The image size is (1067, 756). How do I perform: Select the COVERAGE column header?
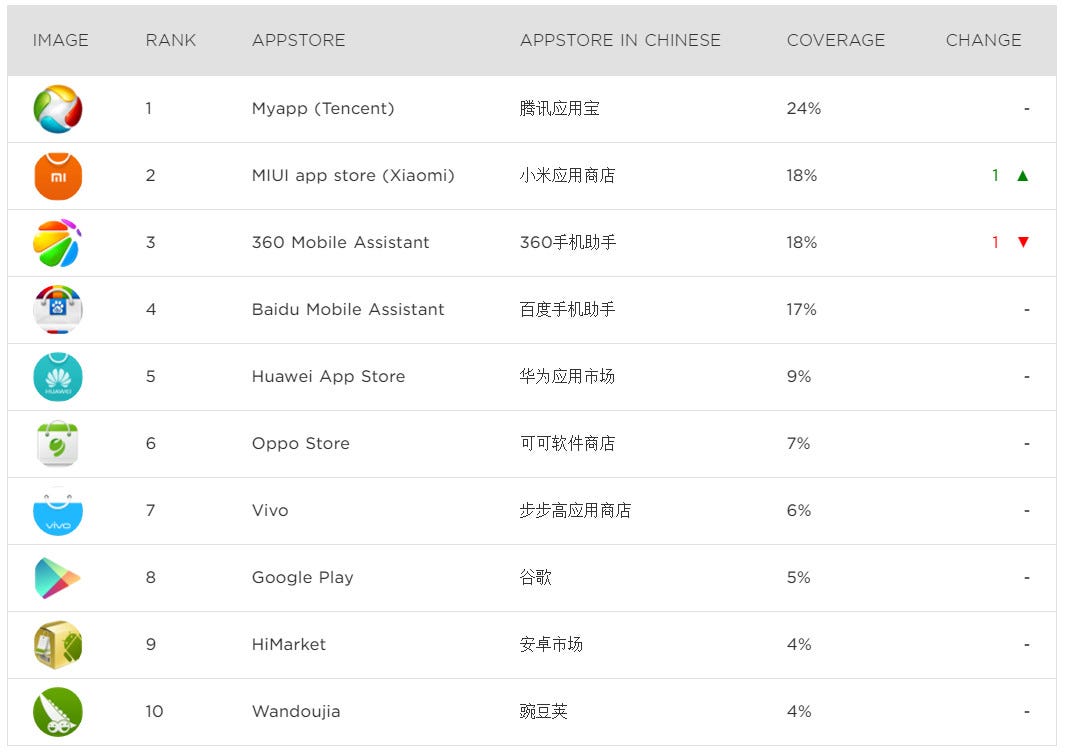pyautogui.click(x=836, y=40)
